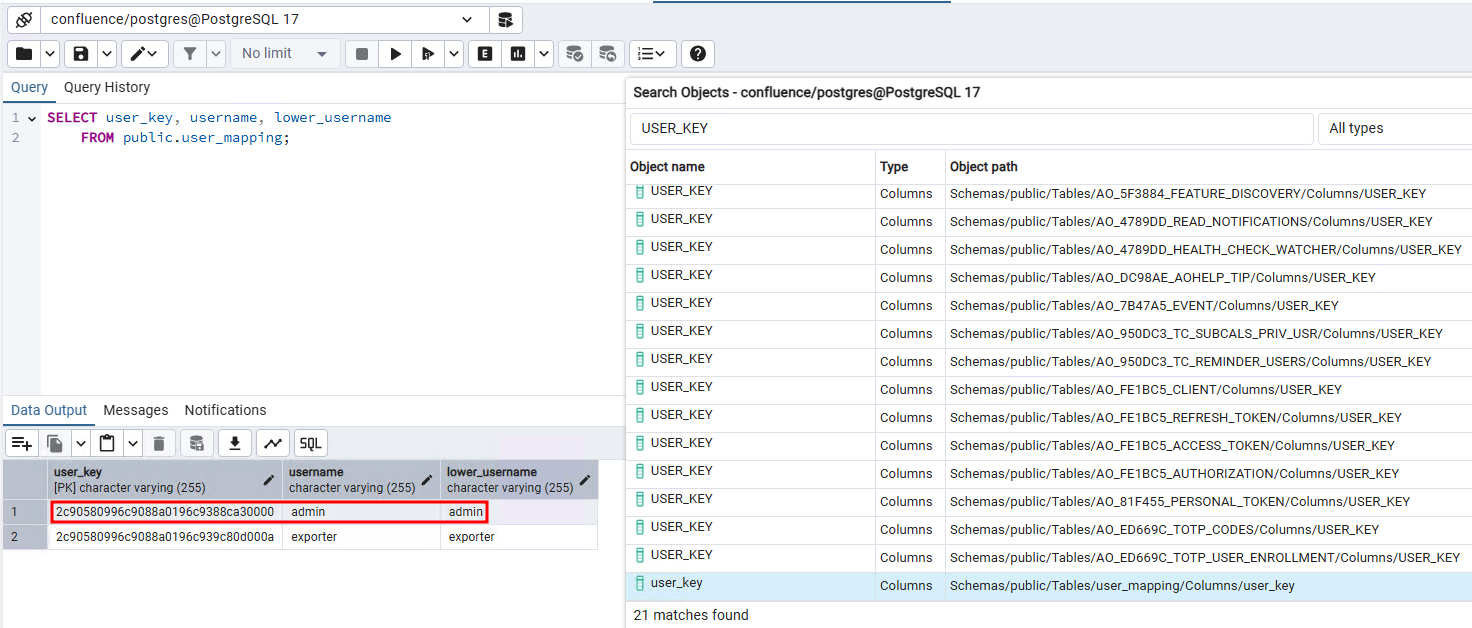Viewport: 1472px width, 628px height.
Task: Select the AO_81F455_PERSONAL_TOKEN result
Action: (x=1049, y=501)
